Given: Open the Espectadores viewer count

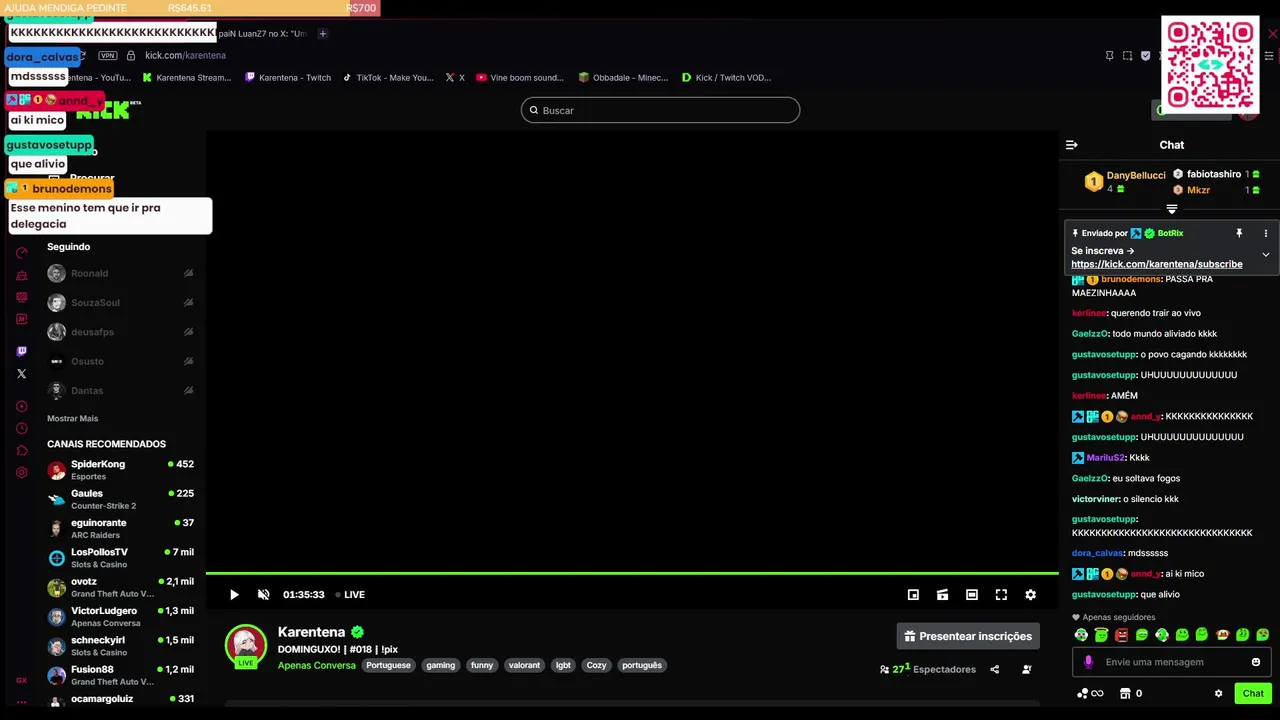Looking at the screenshot, I should [x=928, y=669].
